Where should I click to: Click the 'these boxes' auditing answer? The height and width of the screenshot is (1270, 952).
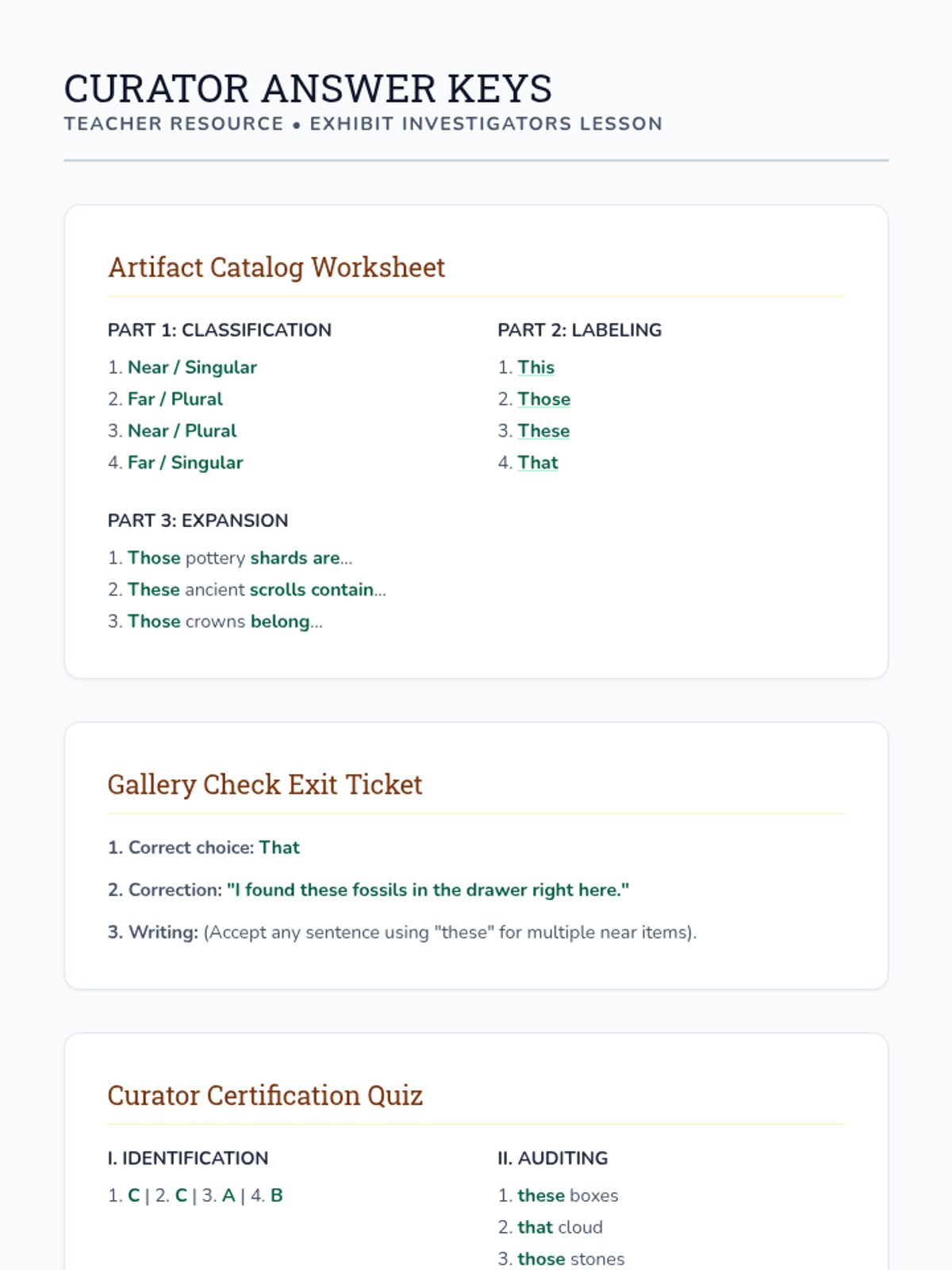click(567, 1195)
